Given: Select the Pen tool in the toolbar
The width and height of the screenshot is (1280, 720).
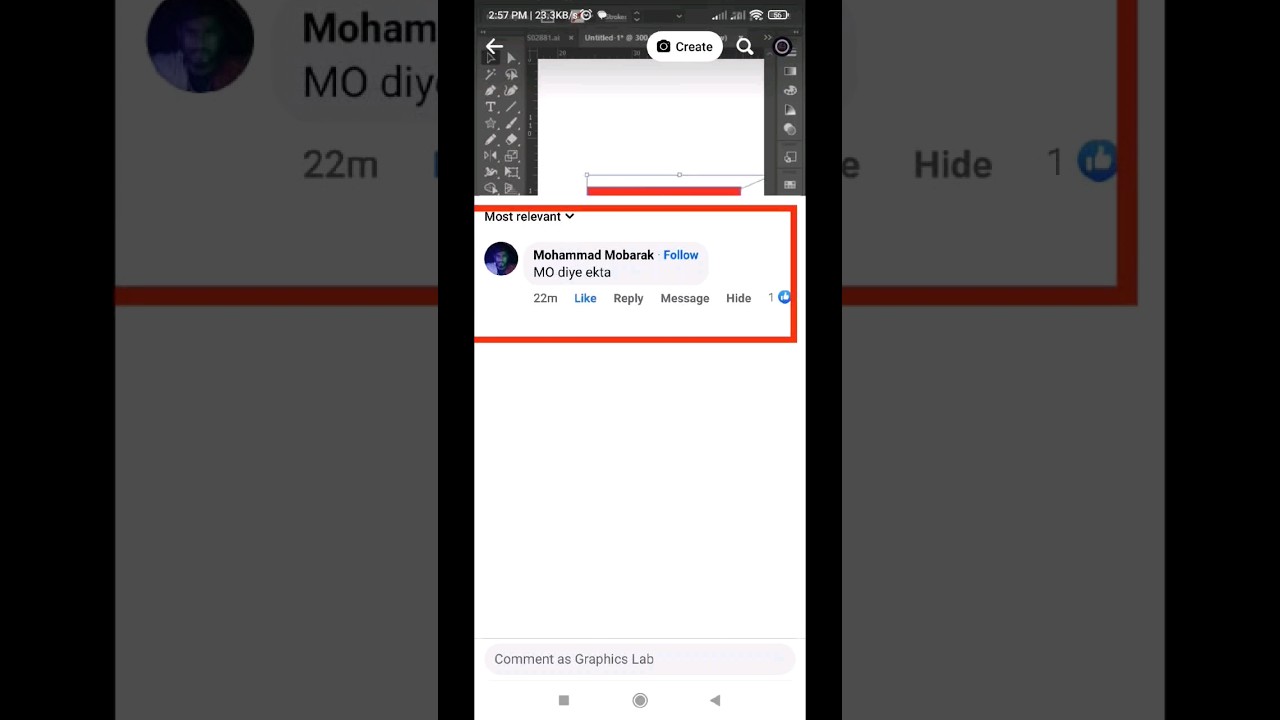Looking at the screenshot, I should (x=491, y=90).
